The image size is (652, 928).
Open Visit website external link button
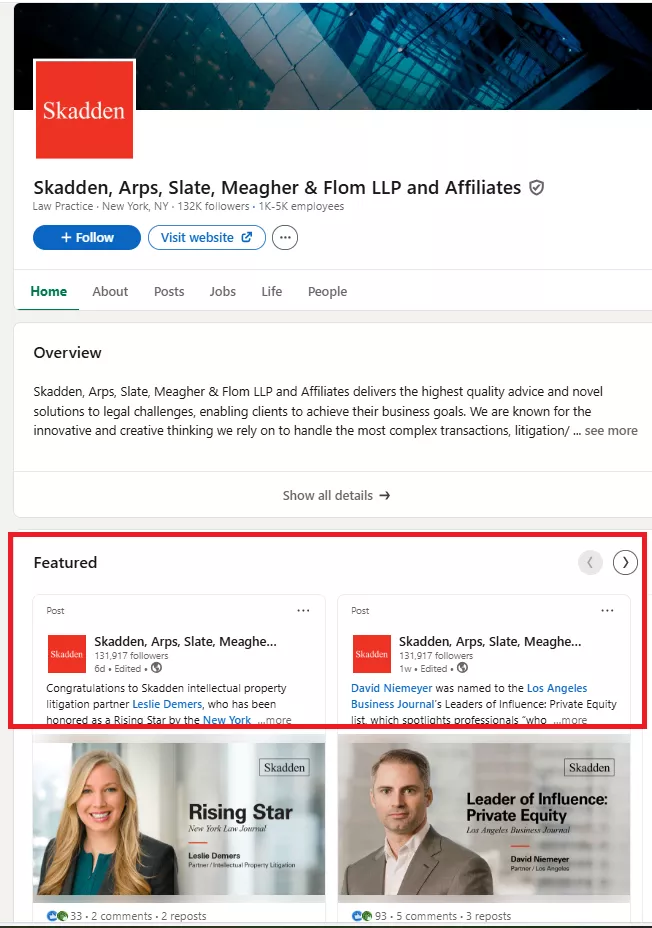pyautogui.click(x=206, y=237)
